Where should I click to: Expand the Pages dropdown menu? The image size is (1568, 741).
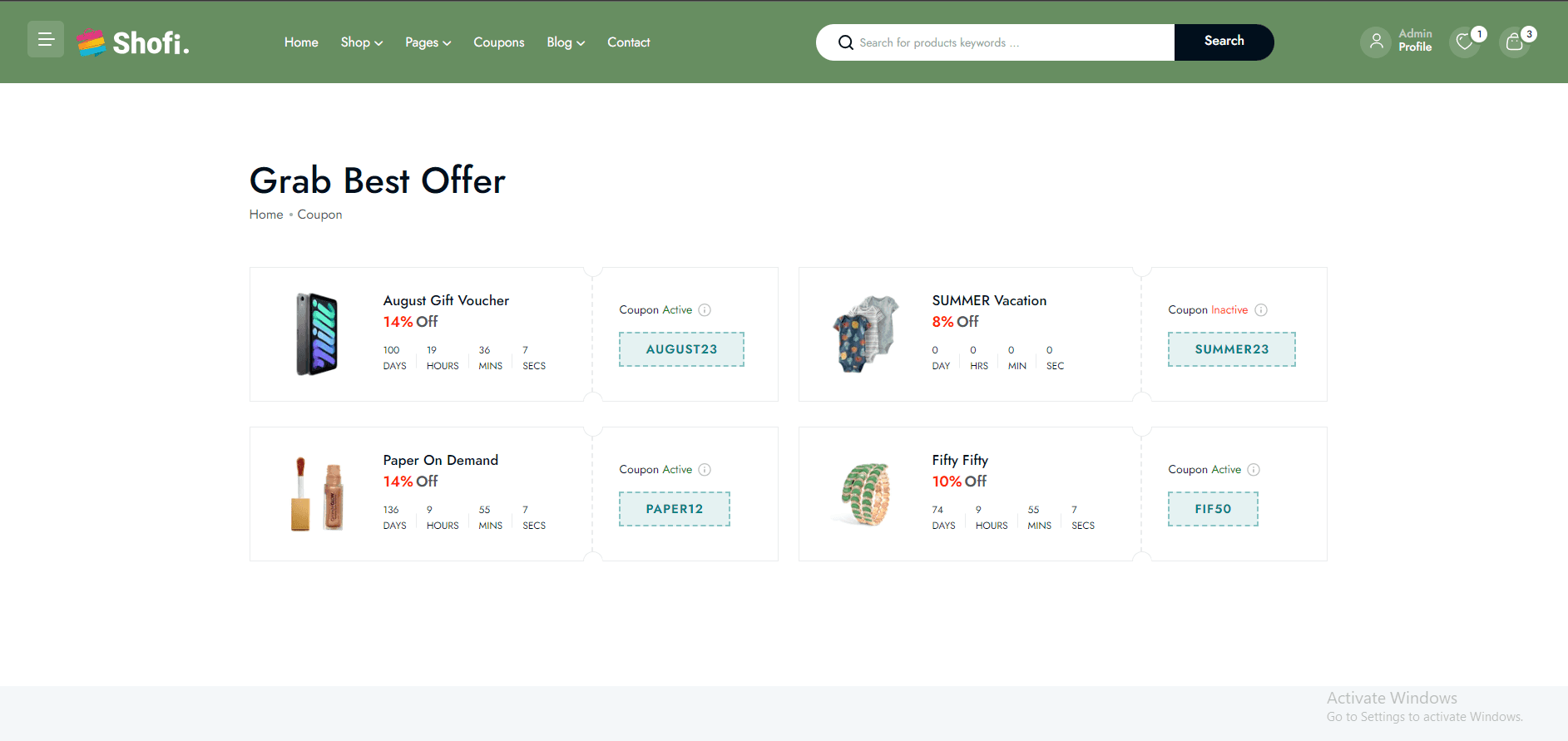click(428, 42)
